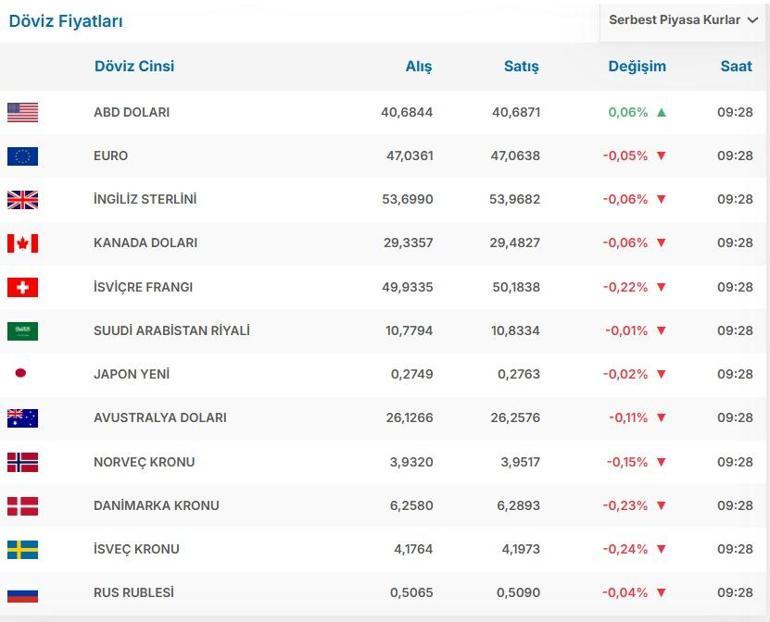Open the İSVİÇRE FRANGI currency link

[x=143, y=287]
